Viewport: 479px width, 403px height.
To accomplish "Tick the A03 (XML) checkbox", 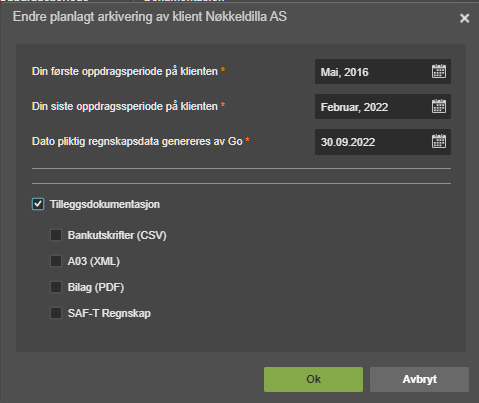I will coord(56,261).
